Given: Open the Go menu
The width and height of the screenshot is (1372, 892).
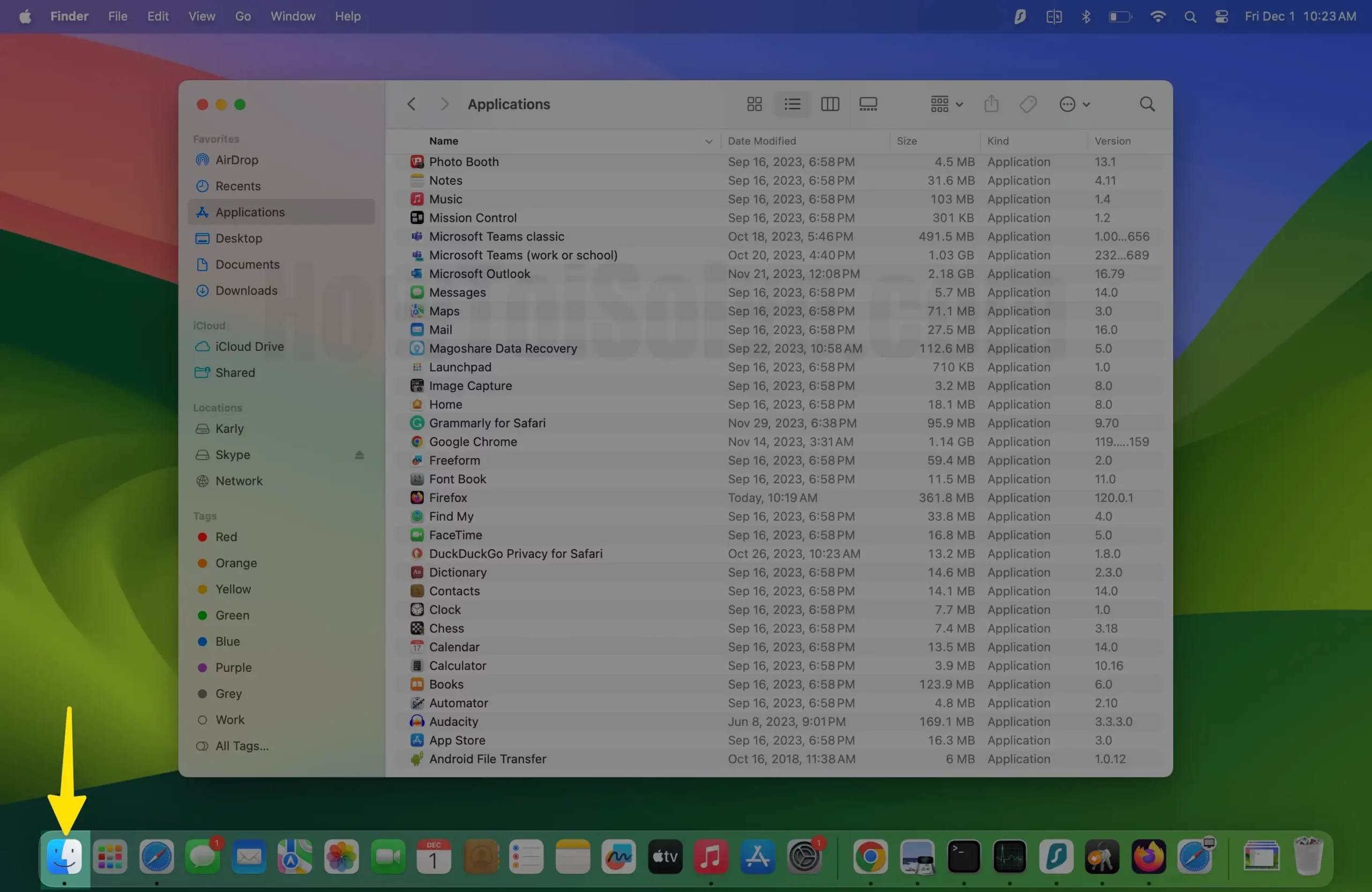Looking at the screenshot, I should [243, 16].
